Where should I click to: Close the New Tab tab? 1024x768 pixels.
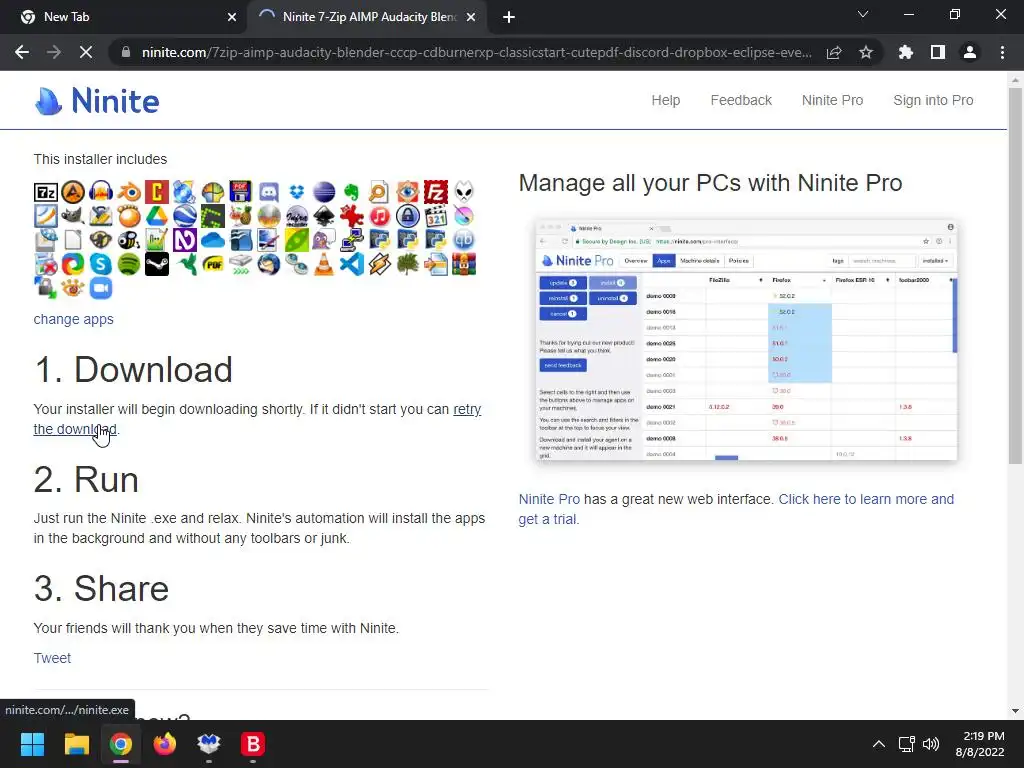coord(232,17)
